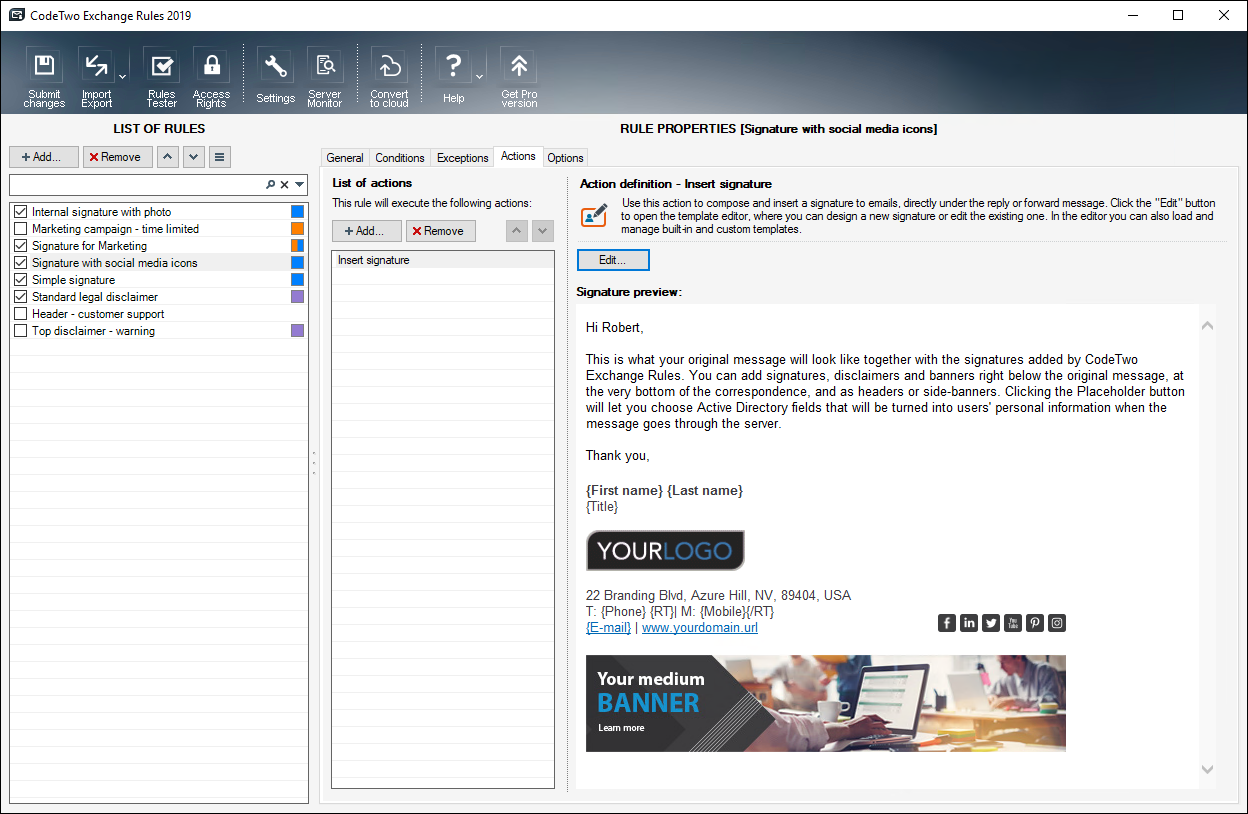This screenshot has width=1248, height=814.
Task: Click the move action up arrow
Action: point(517,231)
